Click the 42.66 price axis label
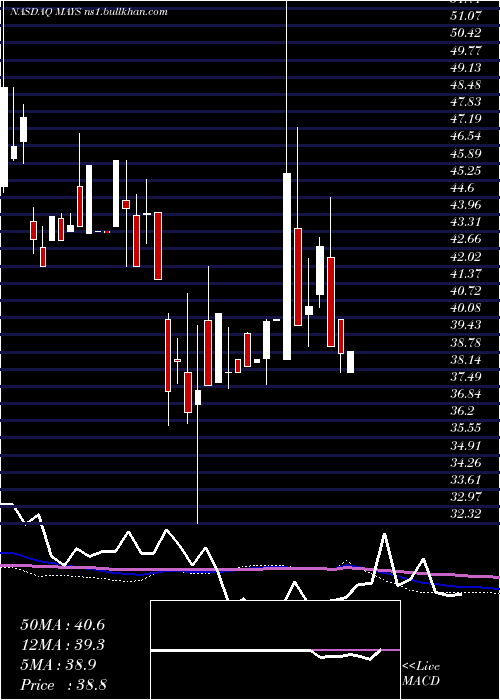The height and width of the screenshot is (700, 500). (x=467, y=240)
